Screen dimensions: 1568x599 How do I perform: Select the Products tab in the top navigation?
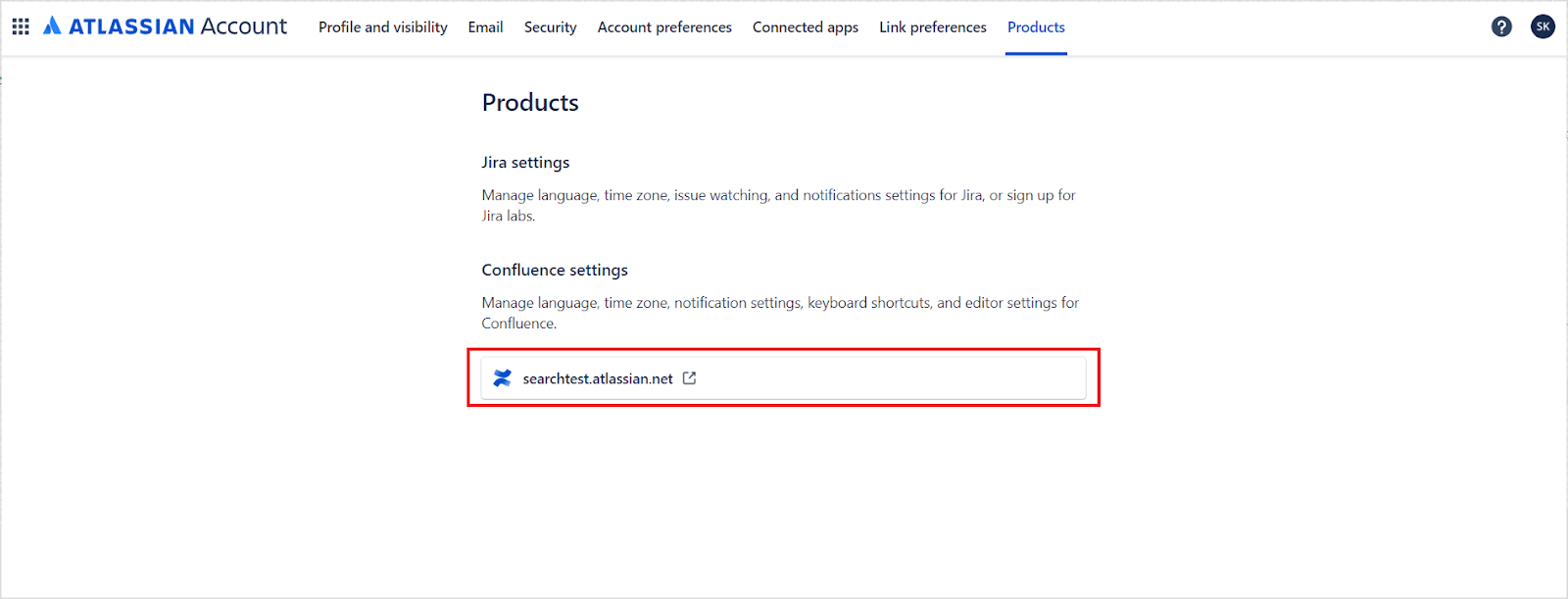pos(1036,27)
